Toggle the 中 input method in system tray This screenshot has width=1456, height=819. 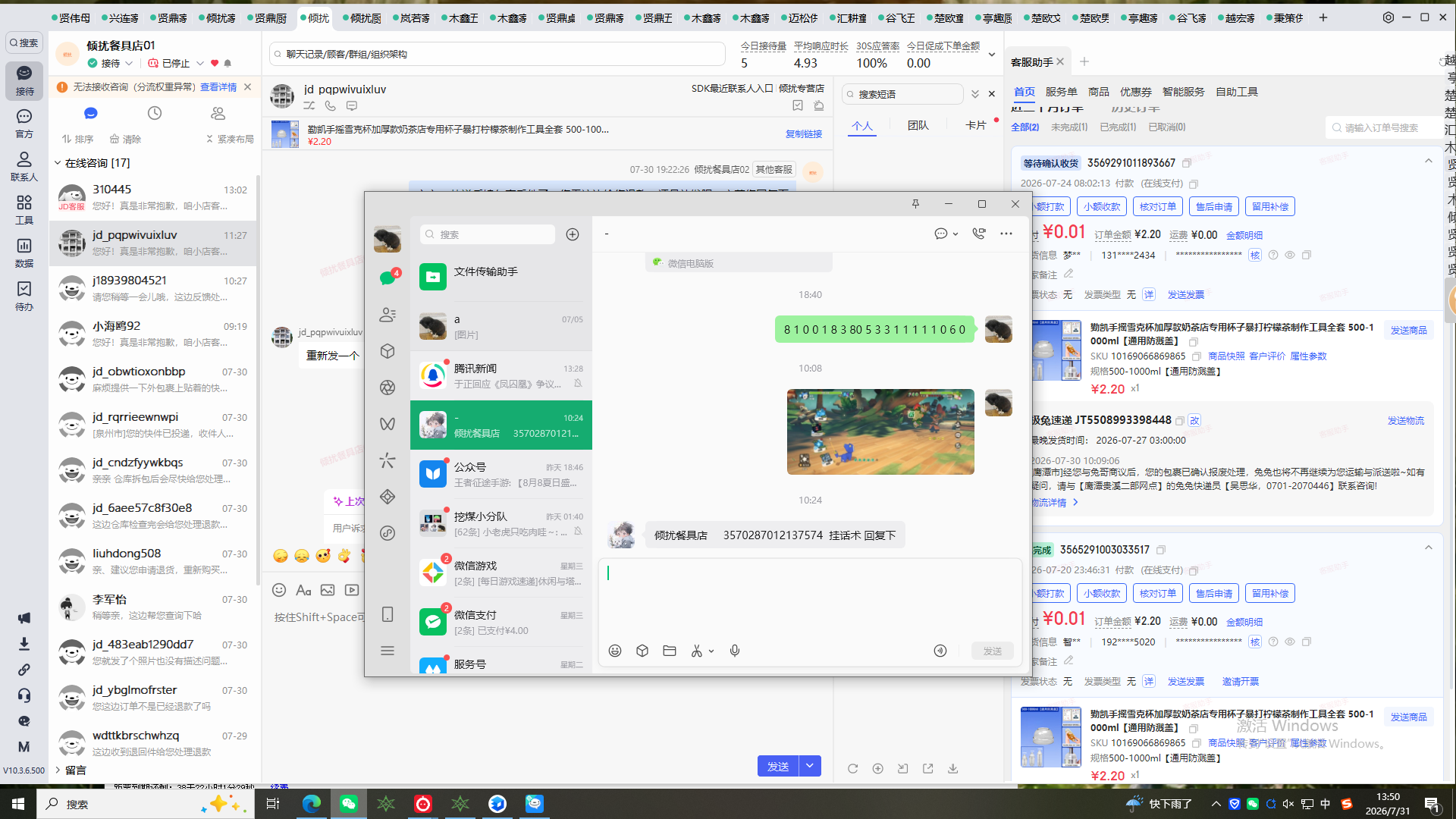point(1326,804)
